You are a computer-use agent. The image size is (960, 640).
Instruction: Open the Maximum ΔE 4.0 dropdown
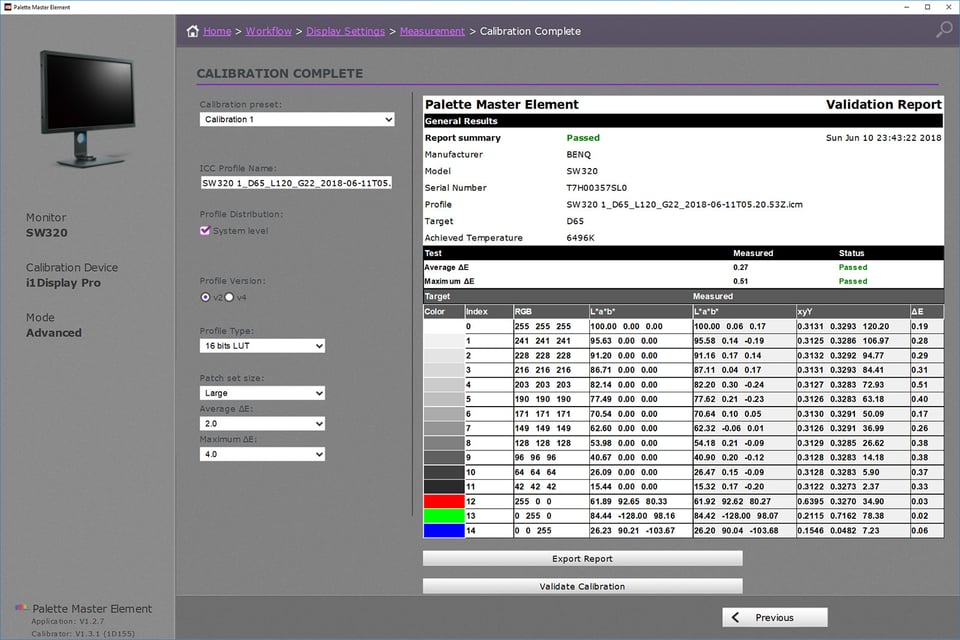pos(262,454)
